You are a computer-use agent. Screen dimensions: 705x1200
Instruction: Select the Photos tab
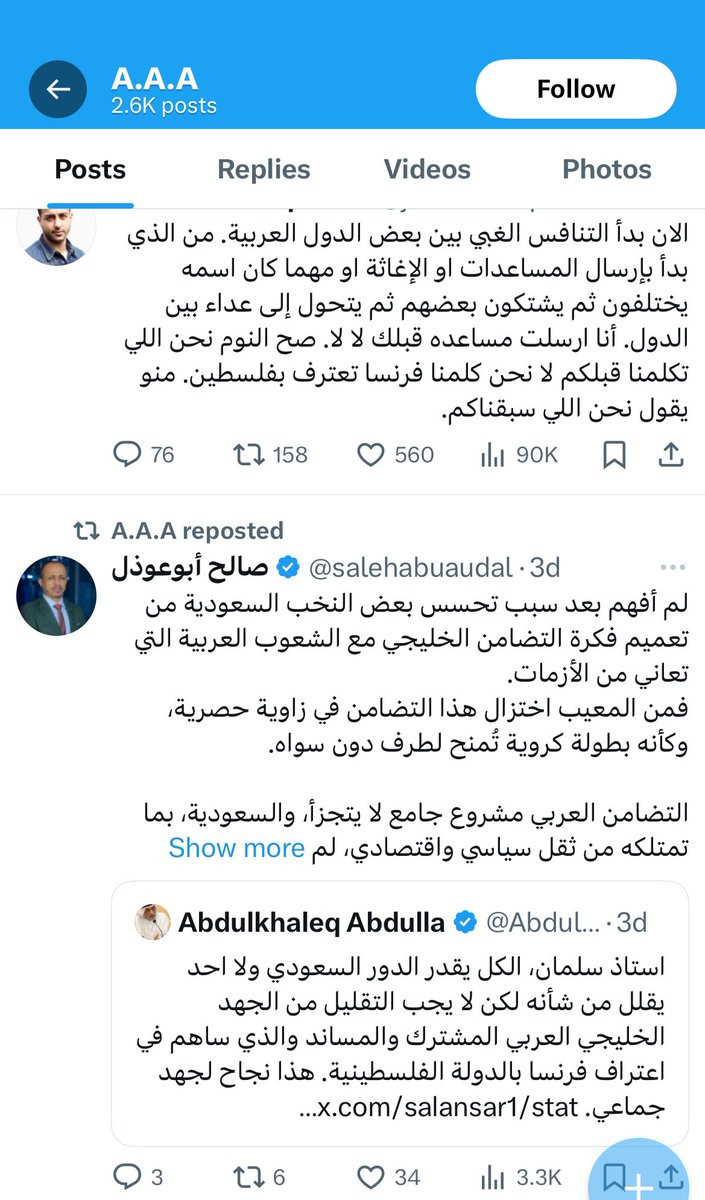click(x=607, y=169)
